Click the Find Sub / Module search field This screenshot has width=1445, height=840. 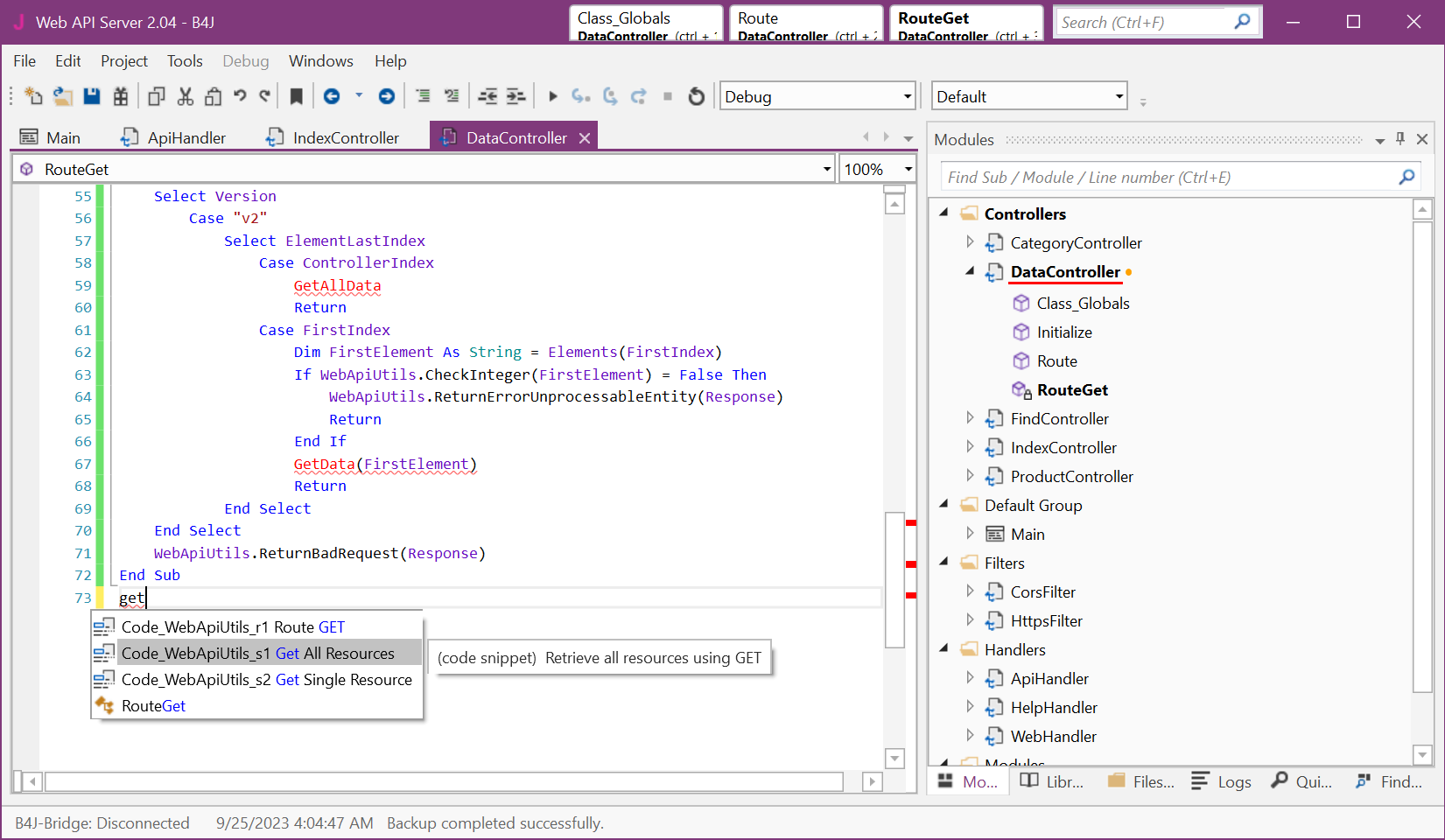[x=1168, y=178]
